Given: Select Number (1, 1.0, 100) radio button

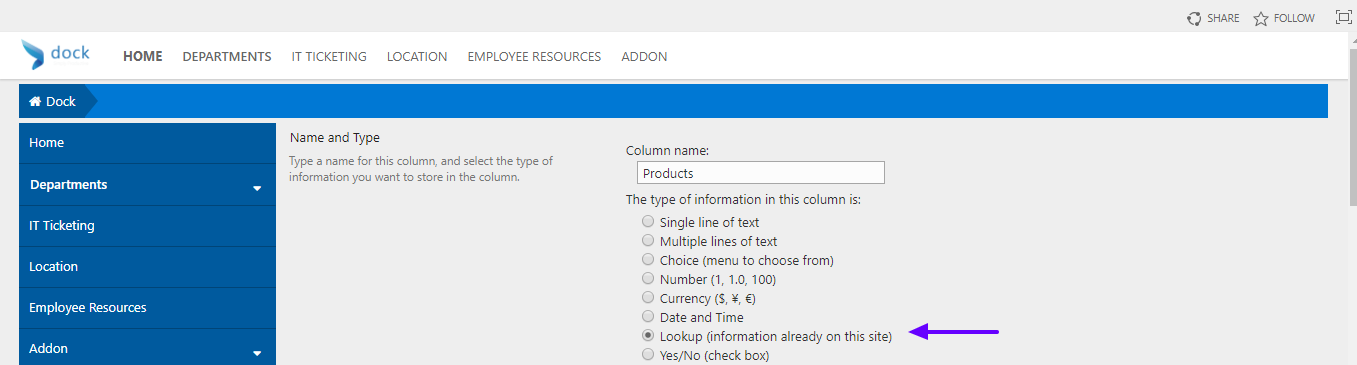Looking at the screenshot, I should click(649, 279).
